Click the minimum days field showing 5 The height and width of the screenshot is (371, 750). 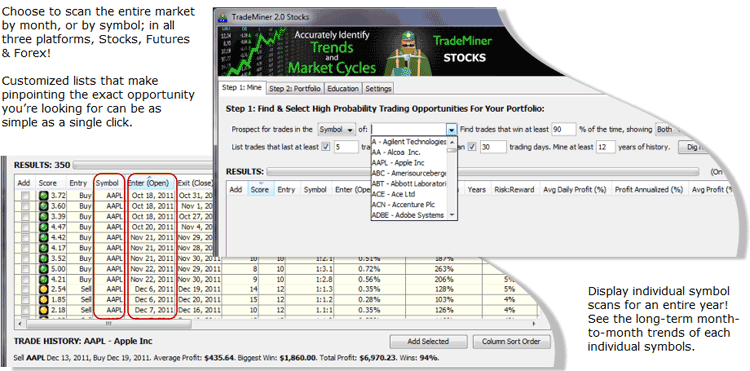click(x=345, y=147)
